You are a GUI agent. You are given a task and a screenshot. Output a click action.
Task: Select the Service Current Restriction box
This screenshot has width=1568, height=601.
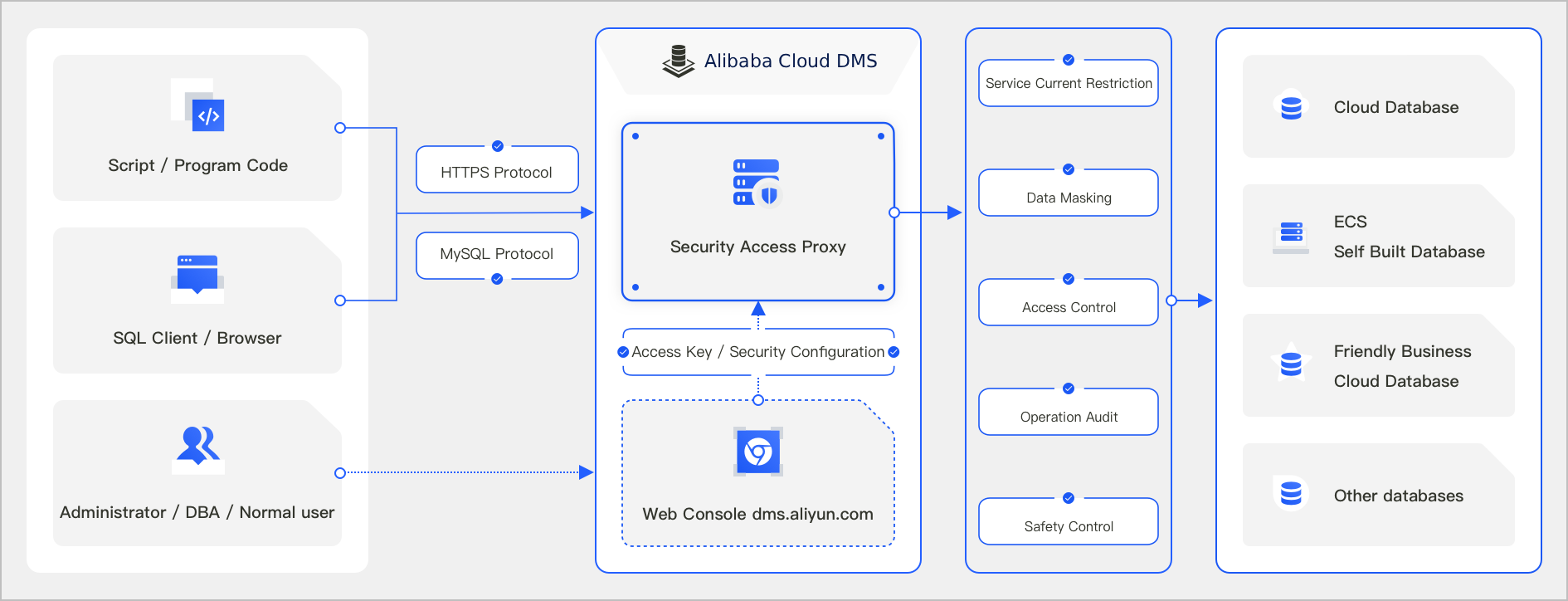(1069, 83)
